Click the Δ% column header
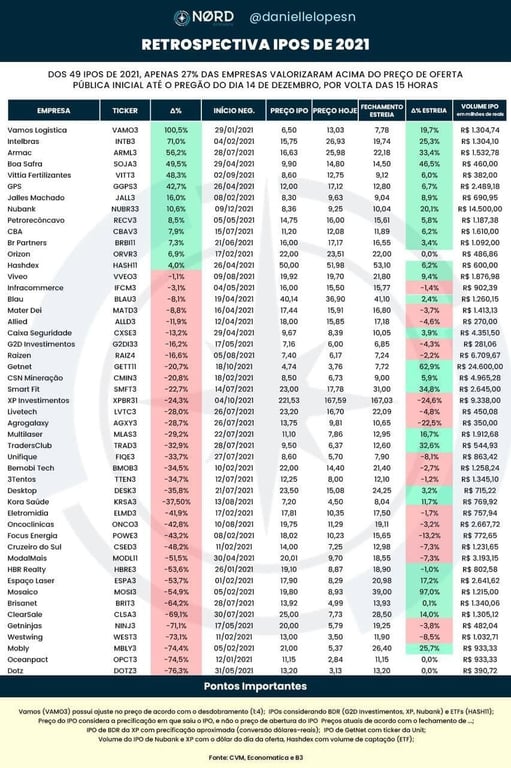 176,111
